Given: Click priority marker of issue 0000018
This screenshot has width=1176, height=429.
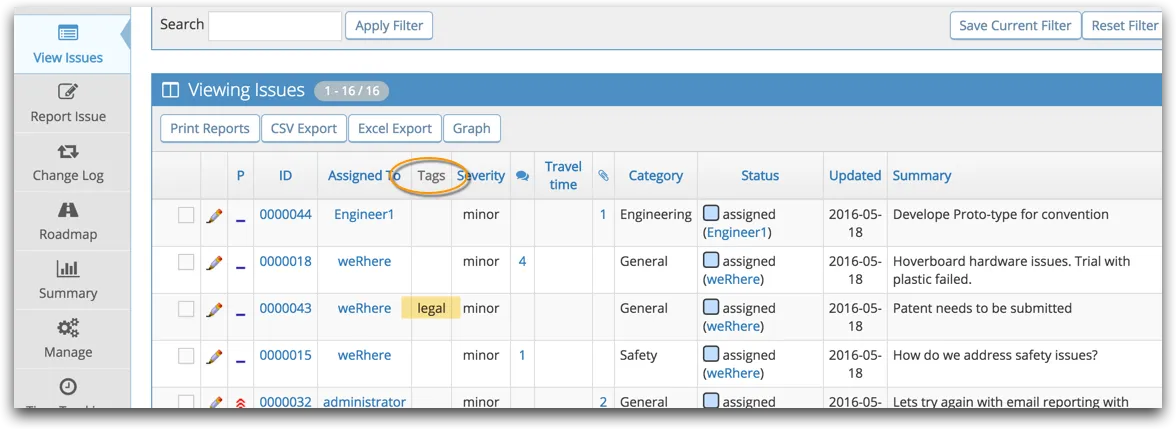Looking at the screenshot, I should 241,268.
